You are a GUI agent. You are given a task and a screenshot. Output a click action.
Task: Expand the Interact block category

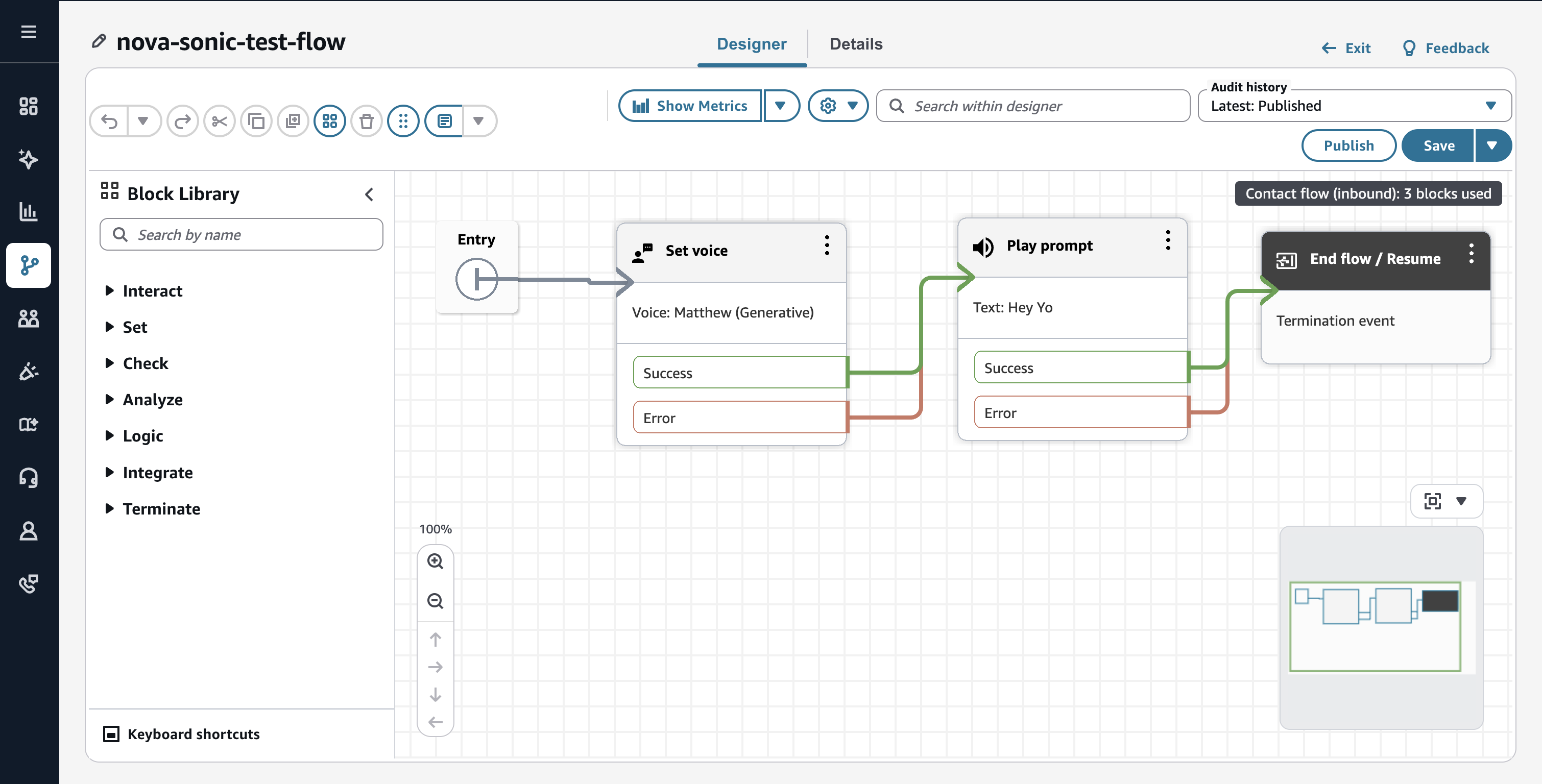(152, 291)
